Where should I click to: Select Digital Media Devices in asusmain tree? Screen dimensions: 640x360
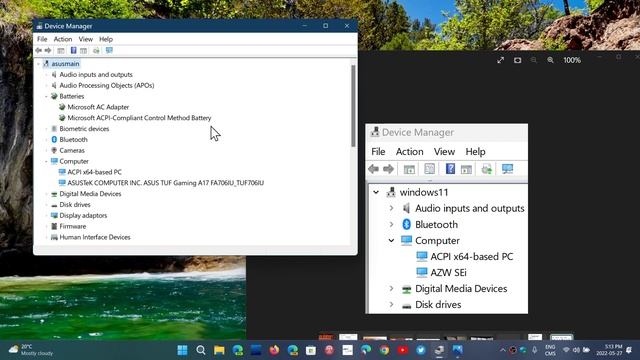[x=90, y=194]
